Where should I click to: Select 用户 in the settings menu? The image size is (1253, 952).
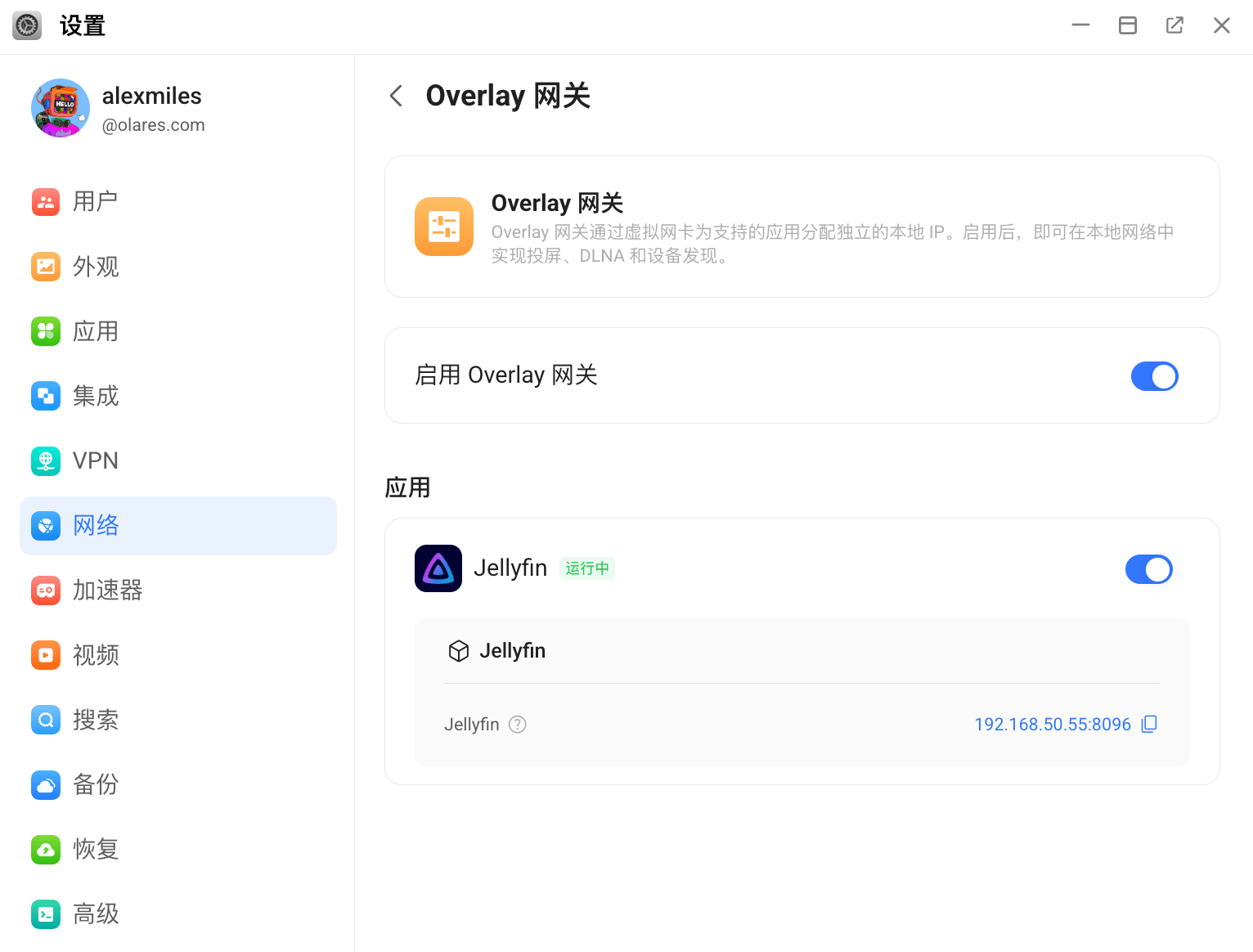tap(178, 201)
